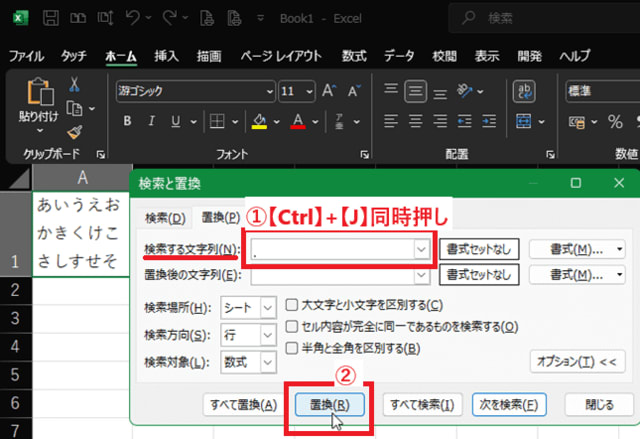Image resolution: width=640 pixels, height=439 pixels.
Task: Toggle Bold formatting in the ribbon
Action: (127, 121)
